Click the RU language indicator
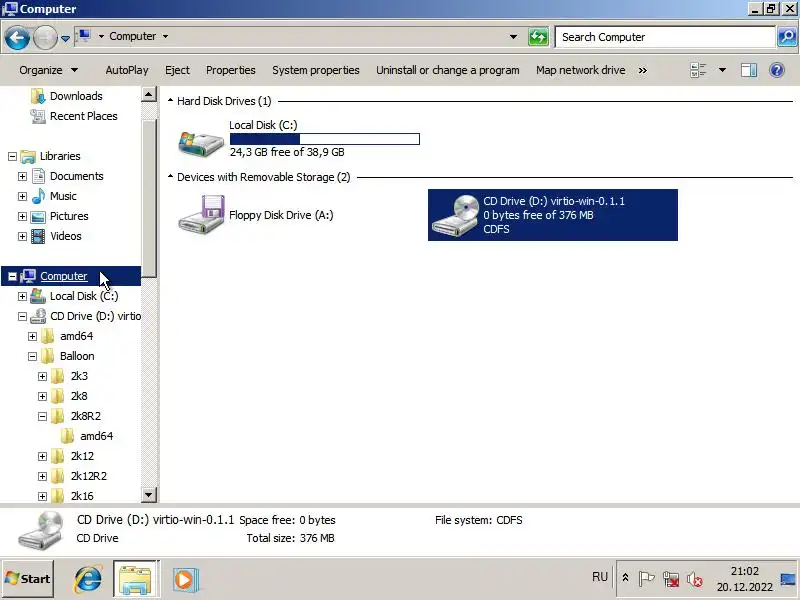The width and height of the screenshot is (800, 600). (599, 577)
